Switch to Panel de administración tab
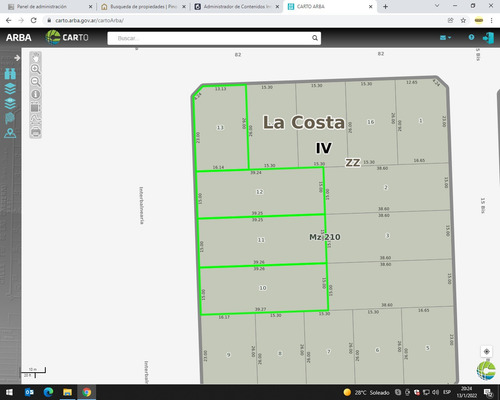This screenshot has width=500, height=400. tap(49, 6)
